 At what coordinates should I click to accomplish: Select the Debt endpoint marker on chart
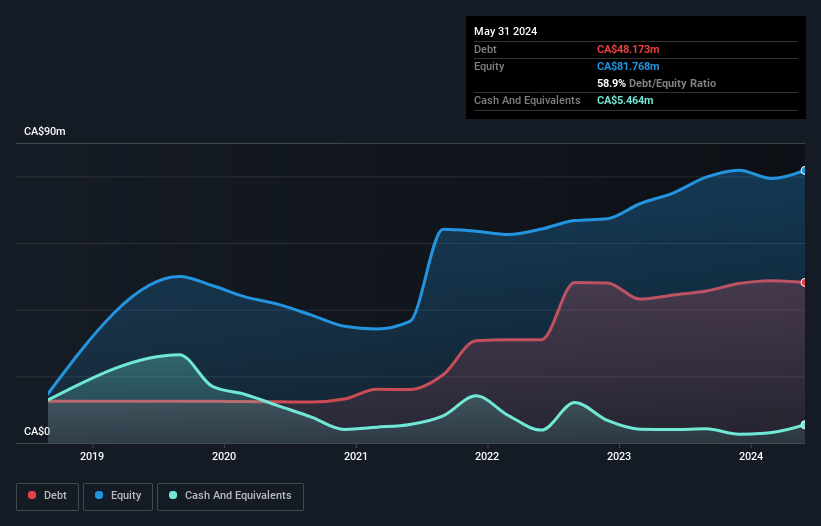pos(804,283)
